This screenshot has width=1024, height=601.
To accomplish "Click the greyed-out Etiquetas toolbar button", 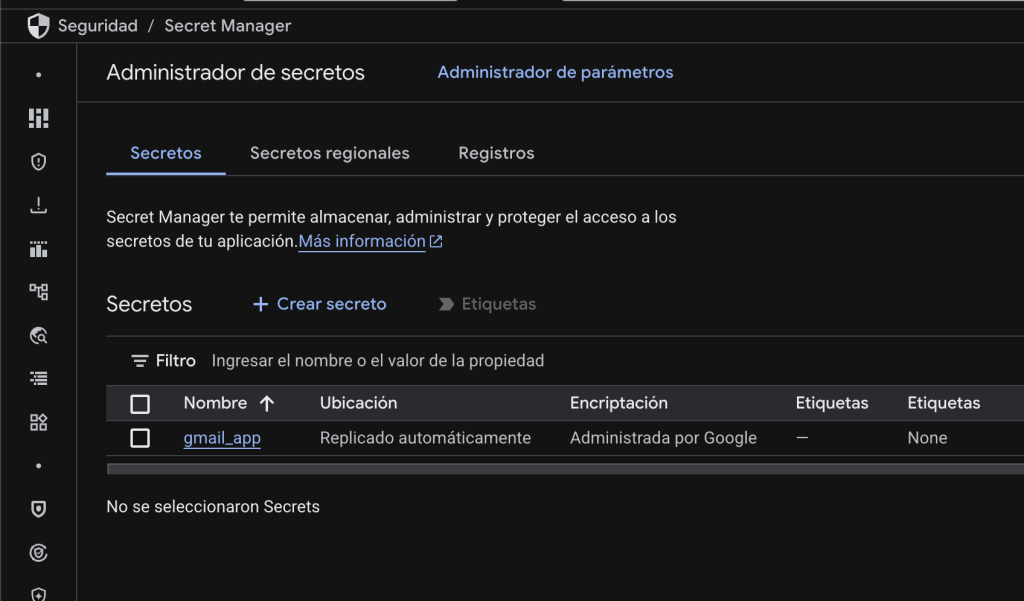I will tap(488, 304).
